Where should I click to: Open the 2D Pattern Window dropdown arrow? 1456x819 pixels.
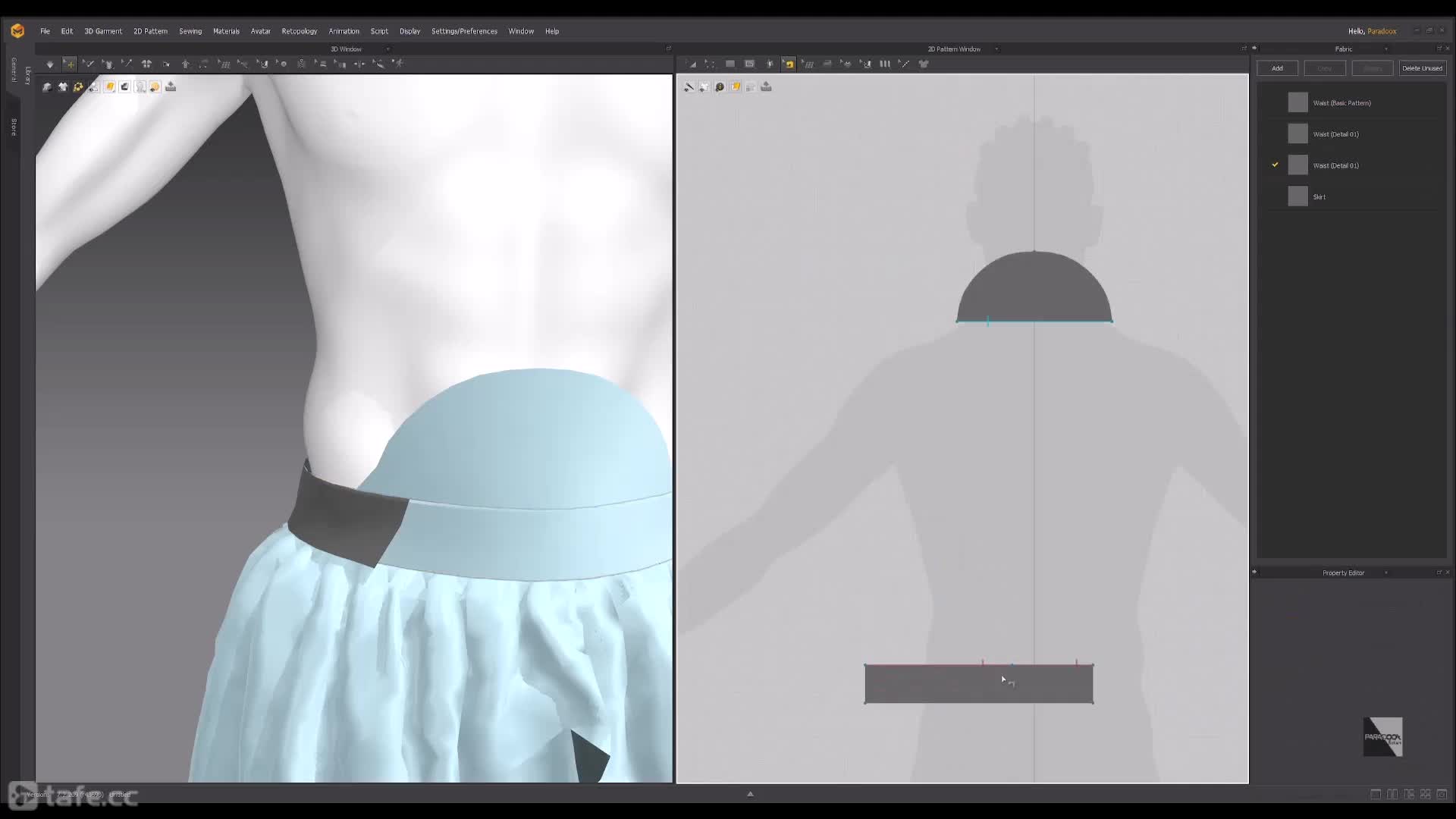996,49
